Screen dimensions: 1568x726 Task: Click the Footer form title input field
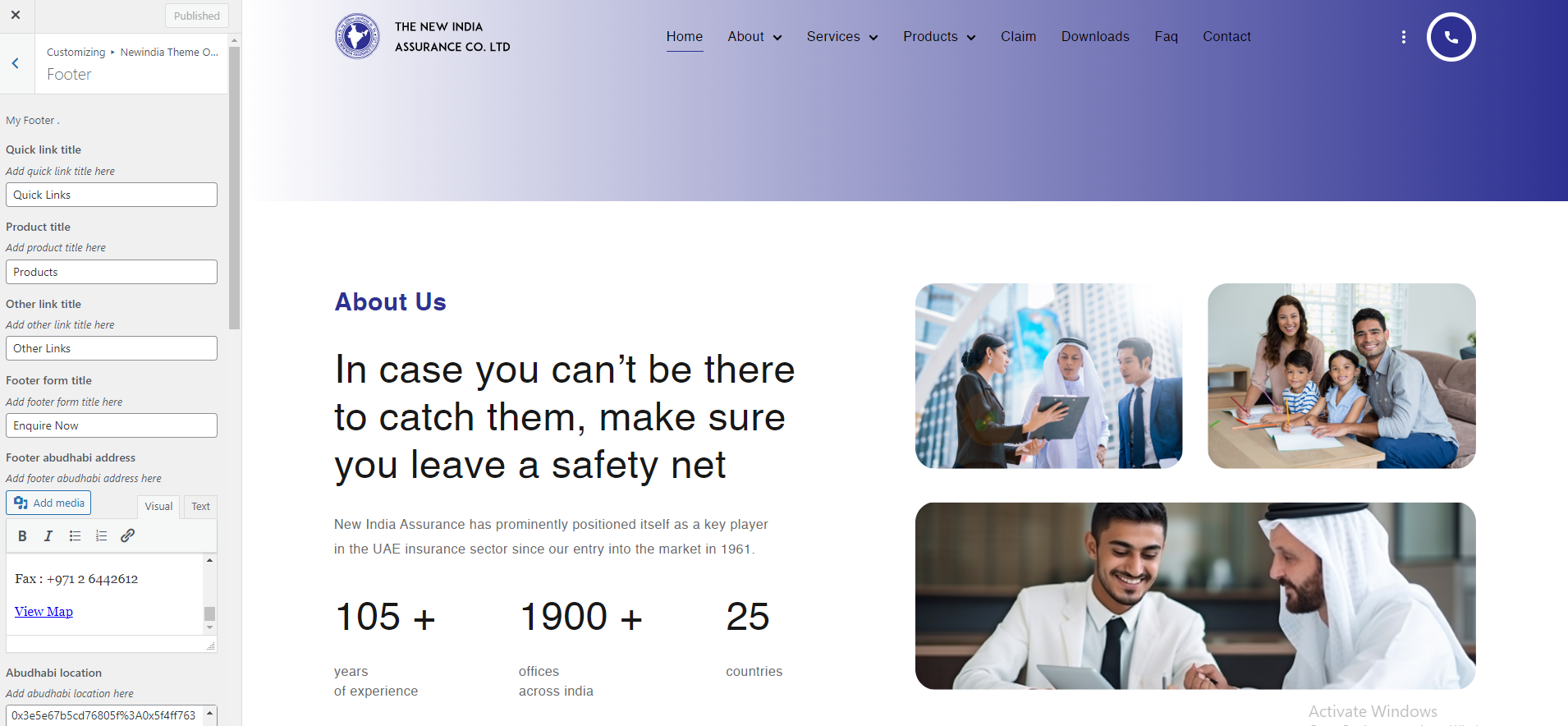tap(112, 425)
